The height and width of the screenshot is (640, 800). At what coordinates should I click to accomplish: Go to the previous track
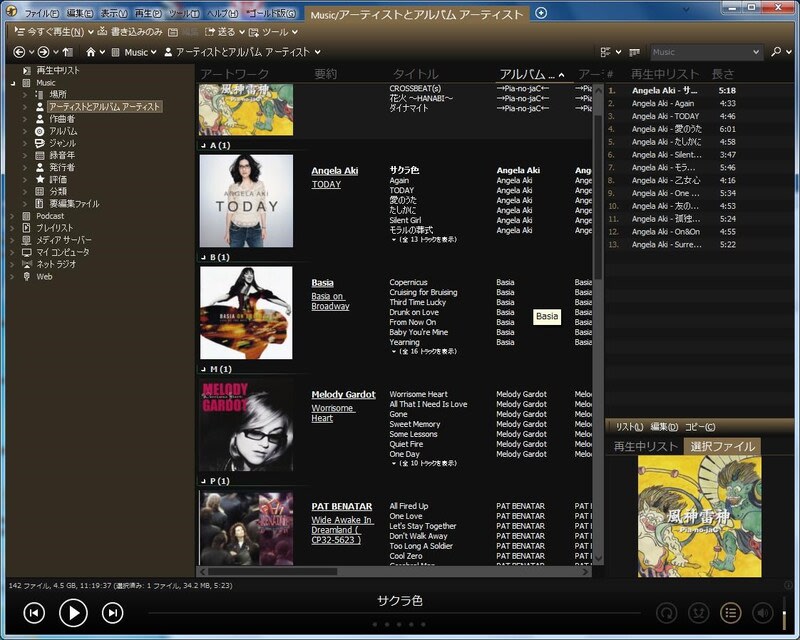click(x=34, y=613)
